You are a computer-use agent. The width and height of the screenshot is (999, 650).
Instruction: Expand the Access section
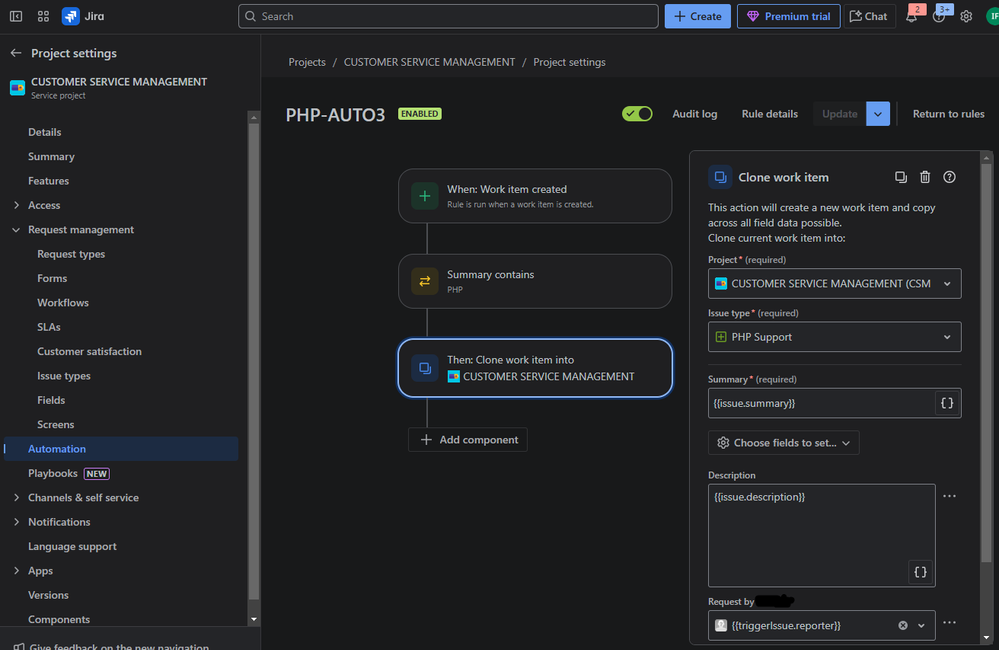coord(17,205)
